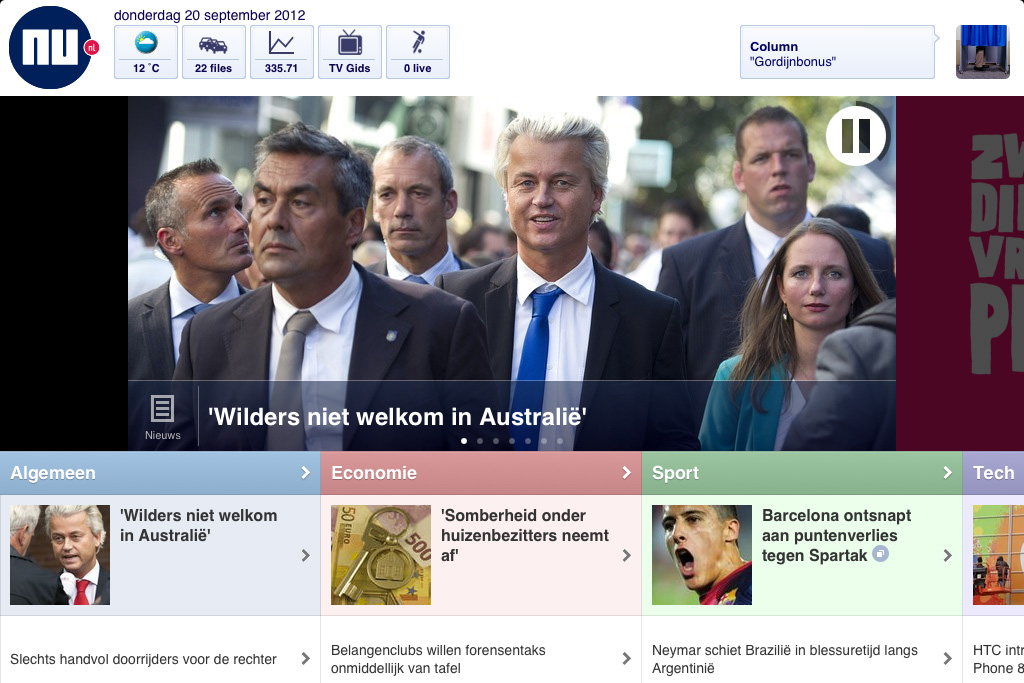Read Column "Gordijnbonus"
1024x683 pixels.
837,53
